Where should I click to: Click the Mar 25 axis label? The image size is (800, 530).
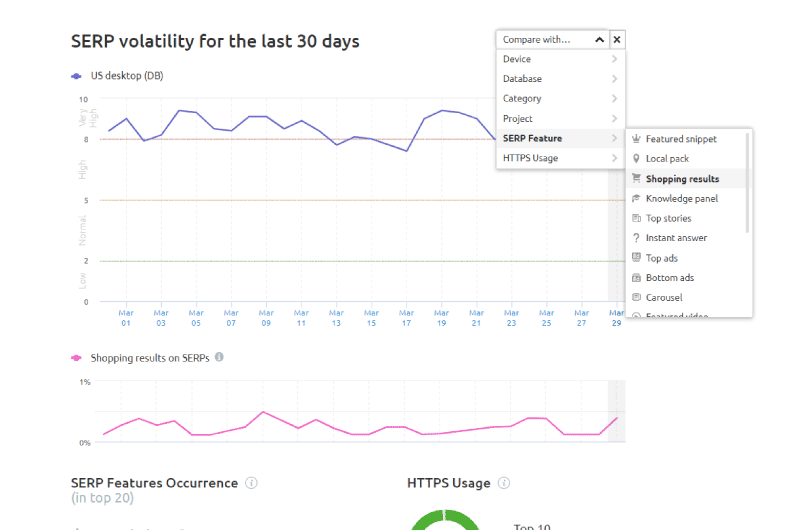[x=546, y=318]
